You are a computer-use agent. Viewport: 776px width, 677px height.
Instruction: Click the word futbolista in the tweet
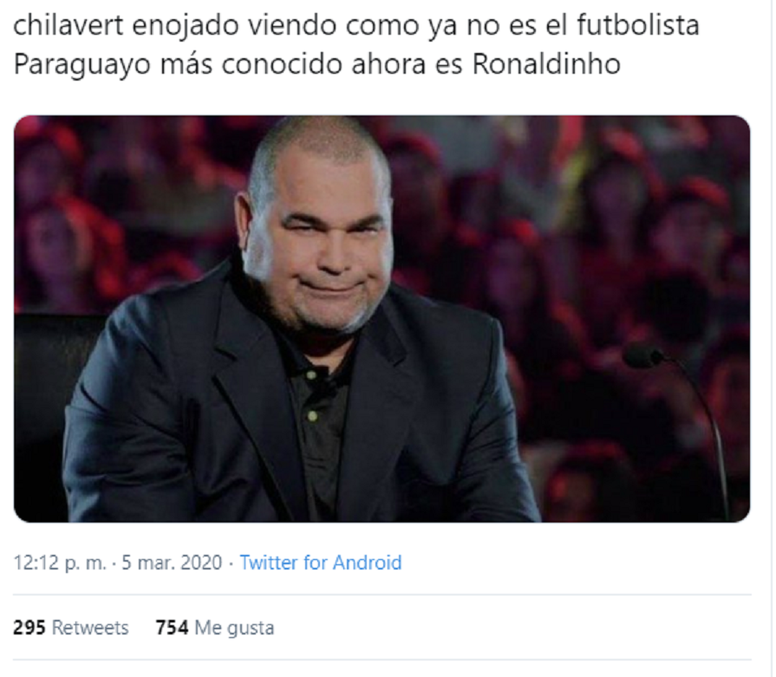tap(638, 25)
